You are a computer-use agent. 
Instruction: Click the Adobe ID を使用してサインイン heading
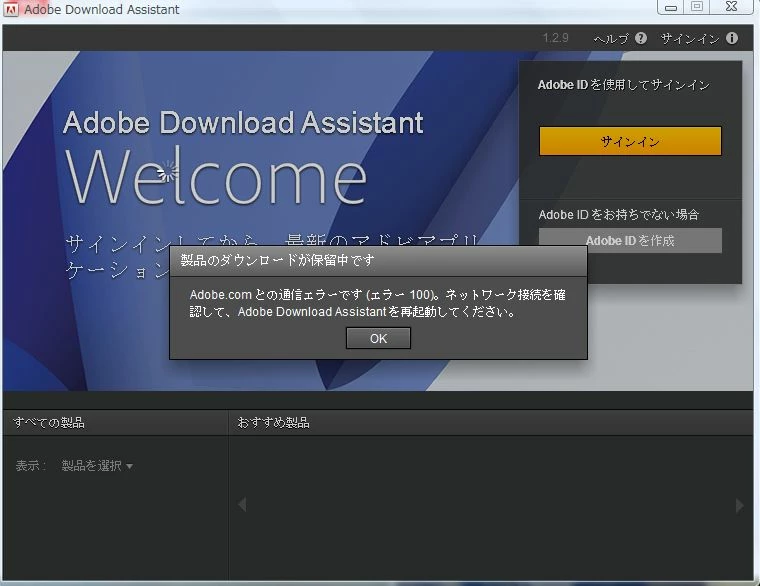[x=623, y=85]
